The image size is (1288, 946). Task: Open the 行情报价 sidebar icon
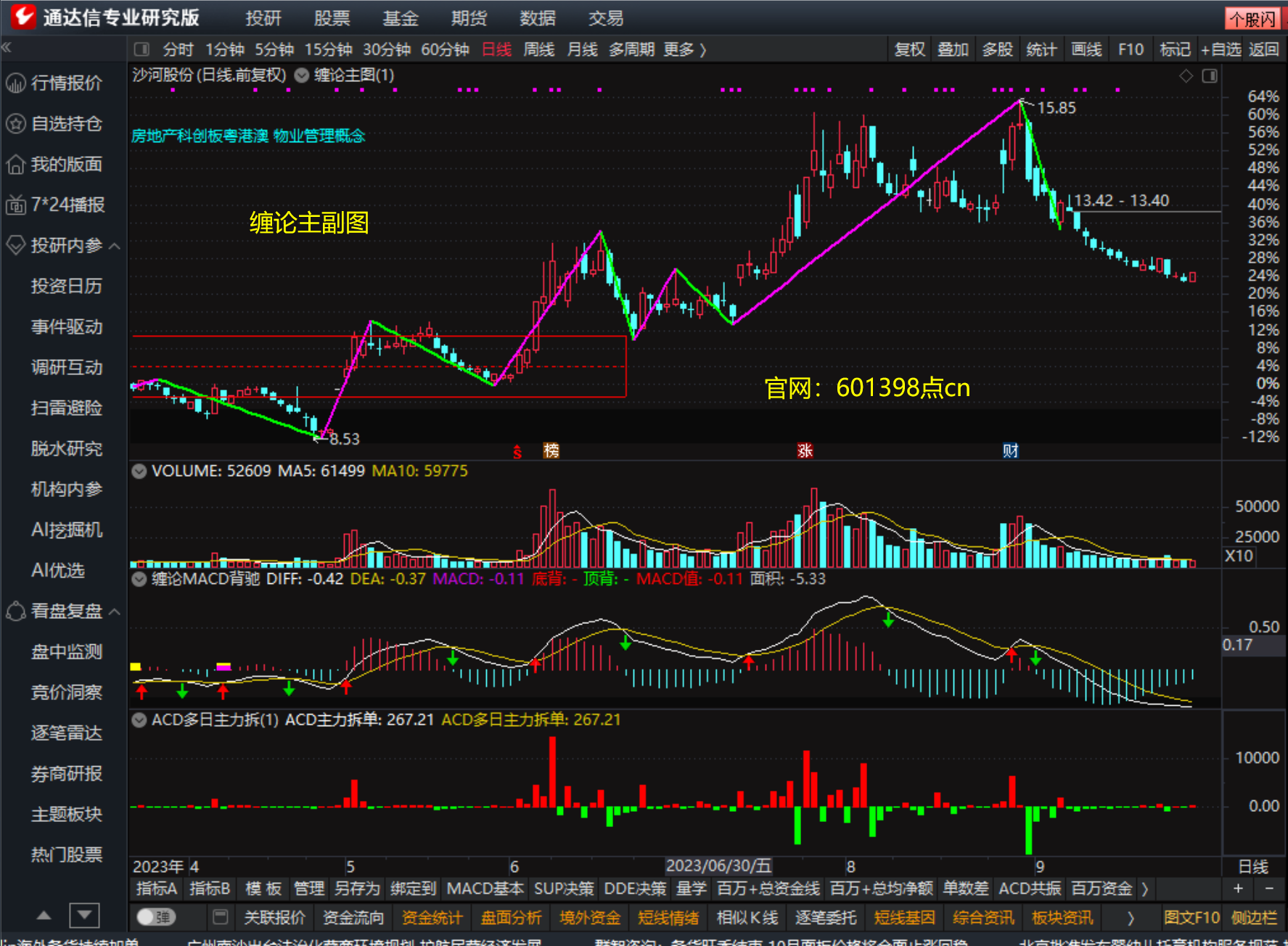16,83
